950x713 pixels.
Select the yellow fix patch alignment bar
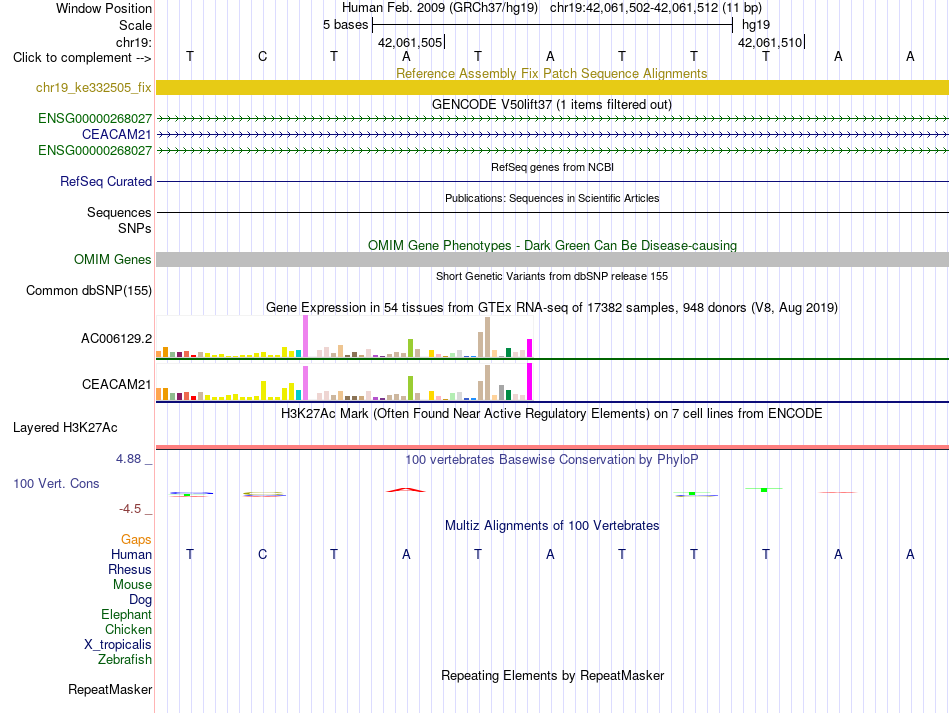552,87
